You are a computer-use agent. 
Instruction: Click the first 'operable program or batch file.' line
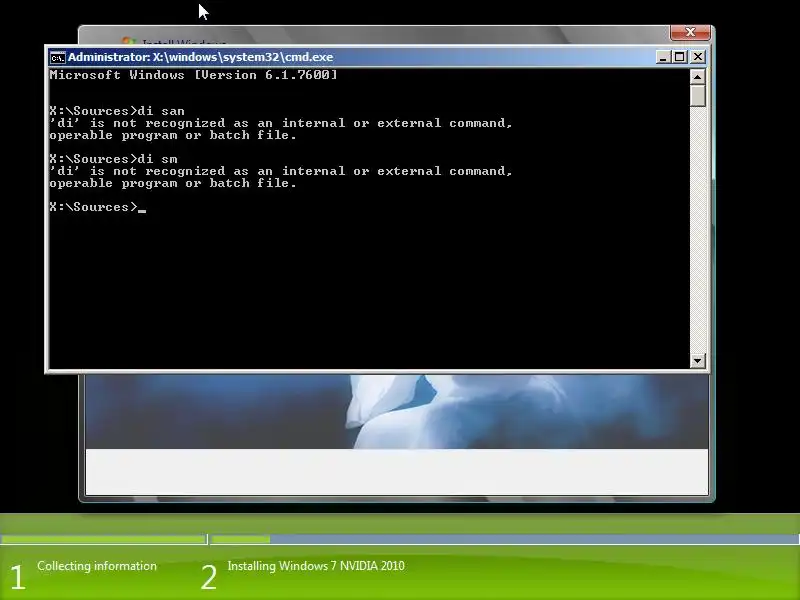(172, 135)
